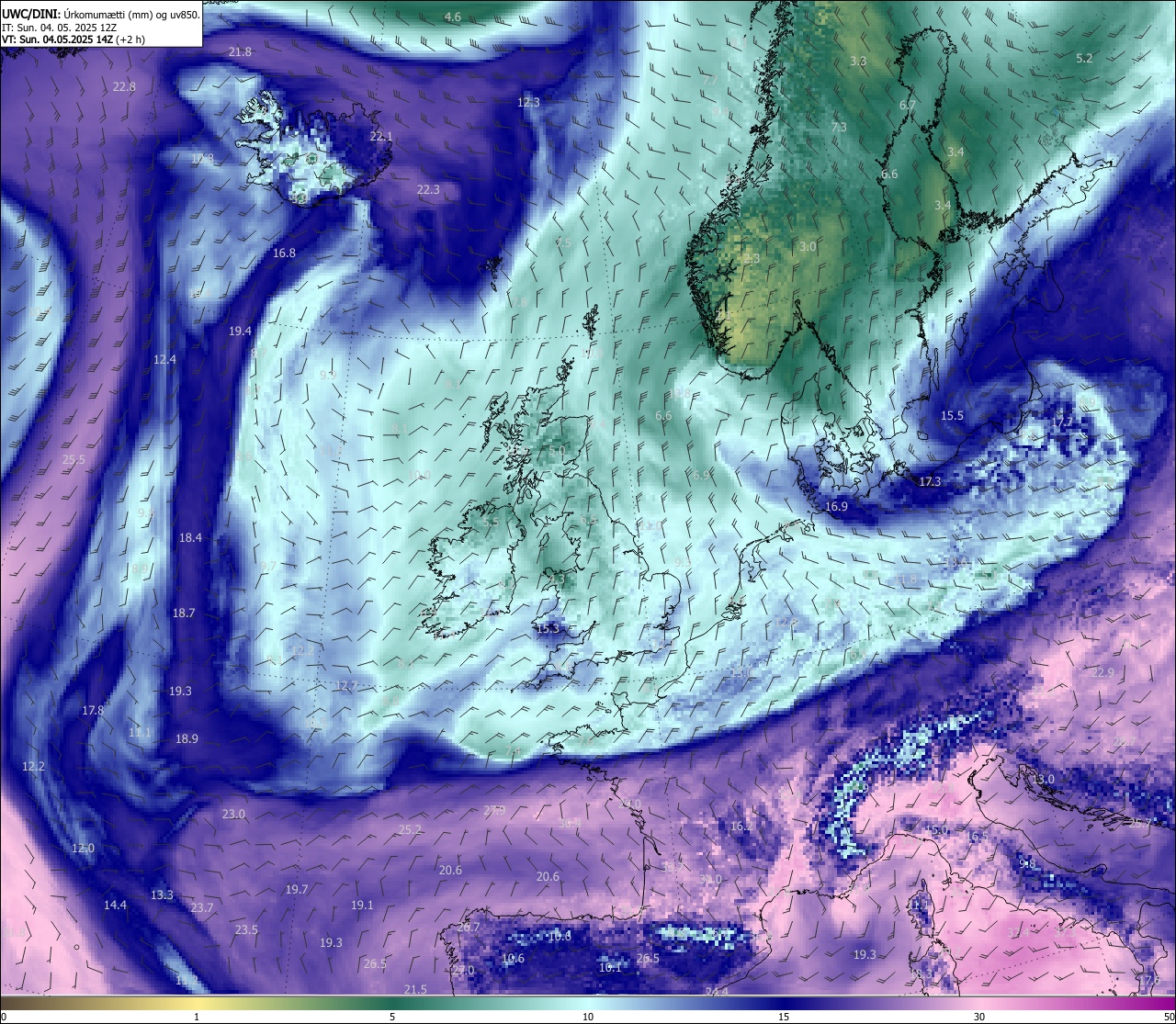Click the valid time 'VT: Sun. 04.05.2025 14Z (+2 h)'
The width and height of the screenshot is (1176, 1024).
(x=73, y=39)
